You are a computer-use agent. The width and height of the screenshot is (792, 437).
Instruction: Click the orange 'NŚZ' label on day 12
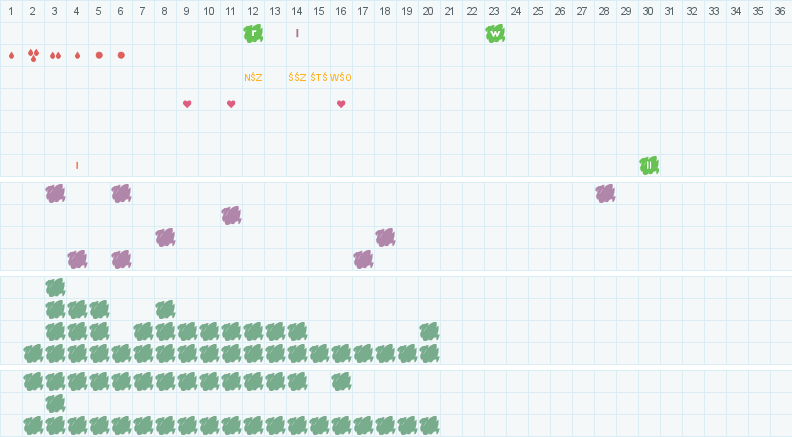(253, 77)
